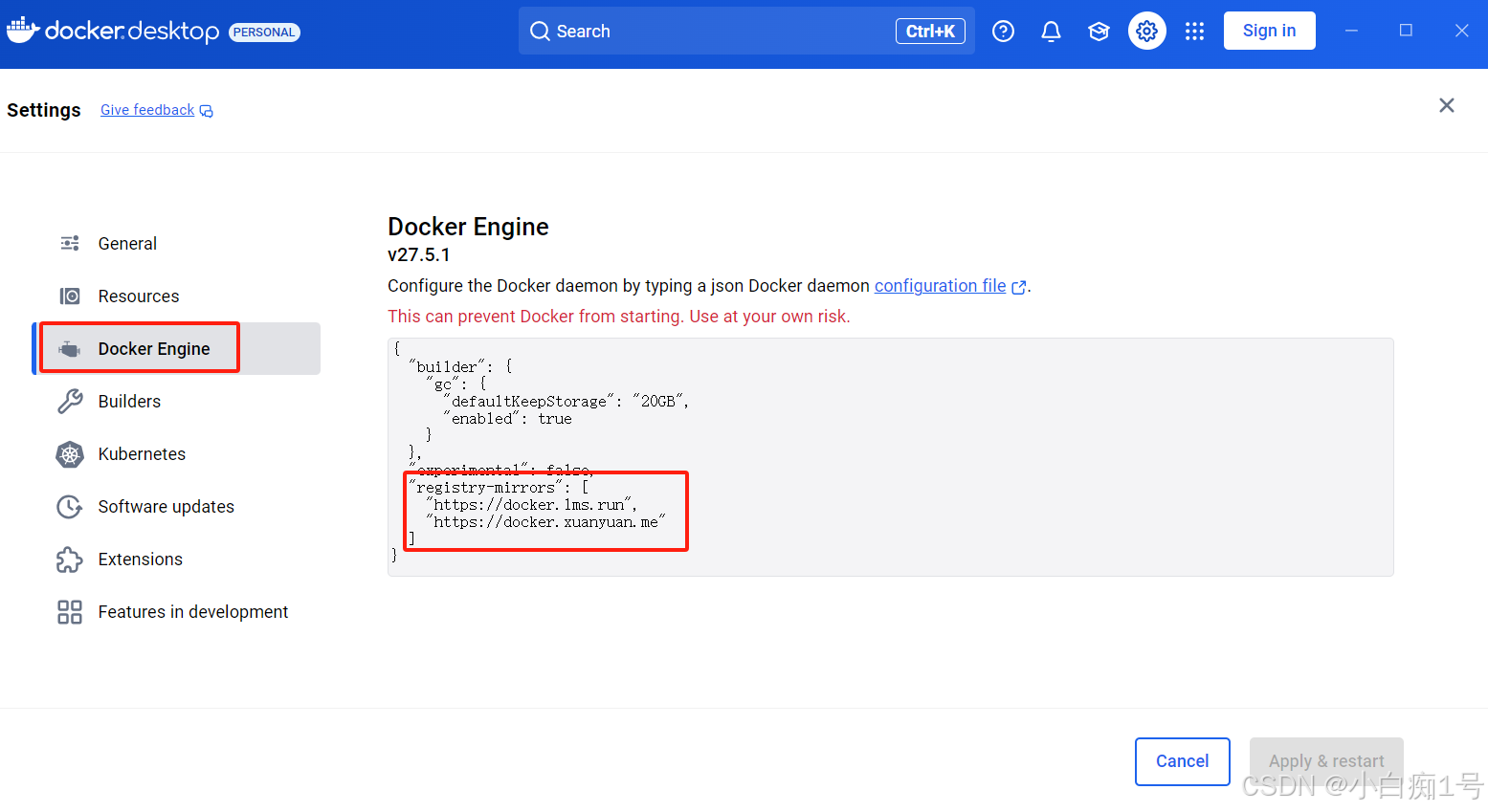Screen dimensions: 1488x812
Task: Click the Features in development grid icon
Action: pos(70,612)
